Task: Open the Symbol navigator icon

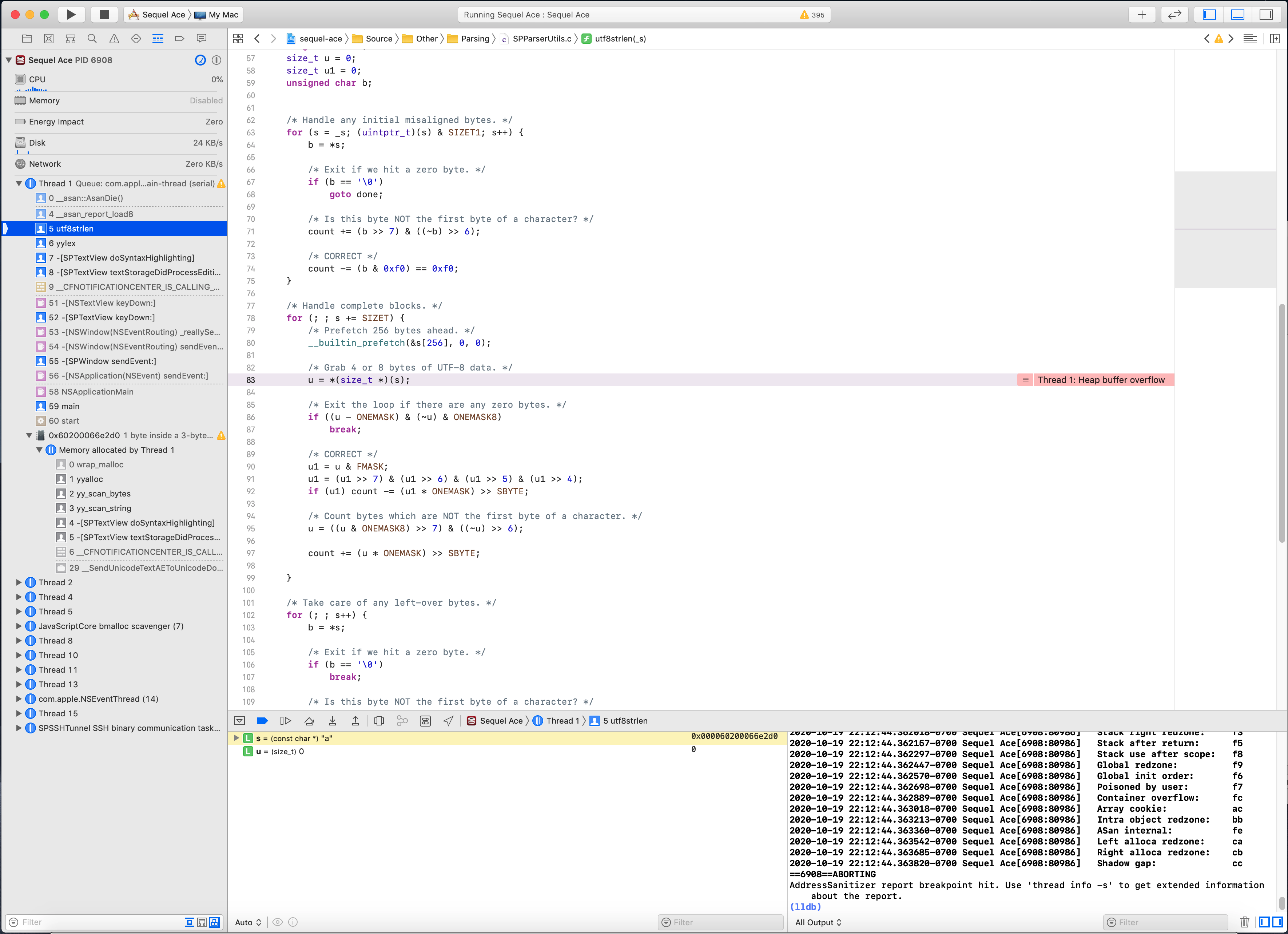Action: tap(71, 39)
